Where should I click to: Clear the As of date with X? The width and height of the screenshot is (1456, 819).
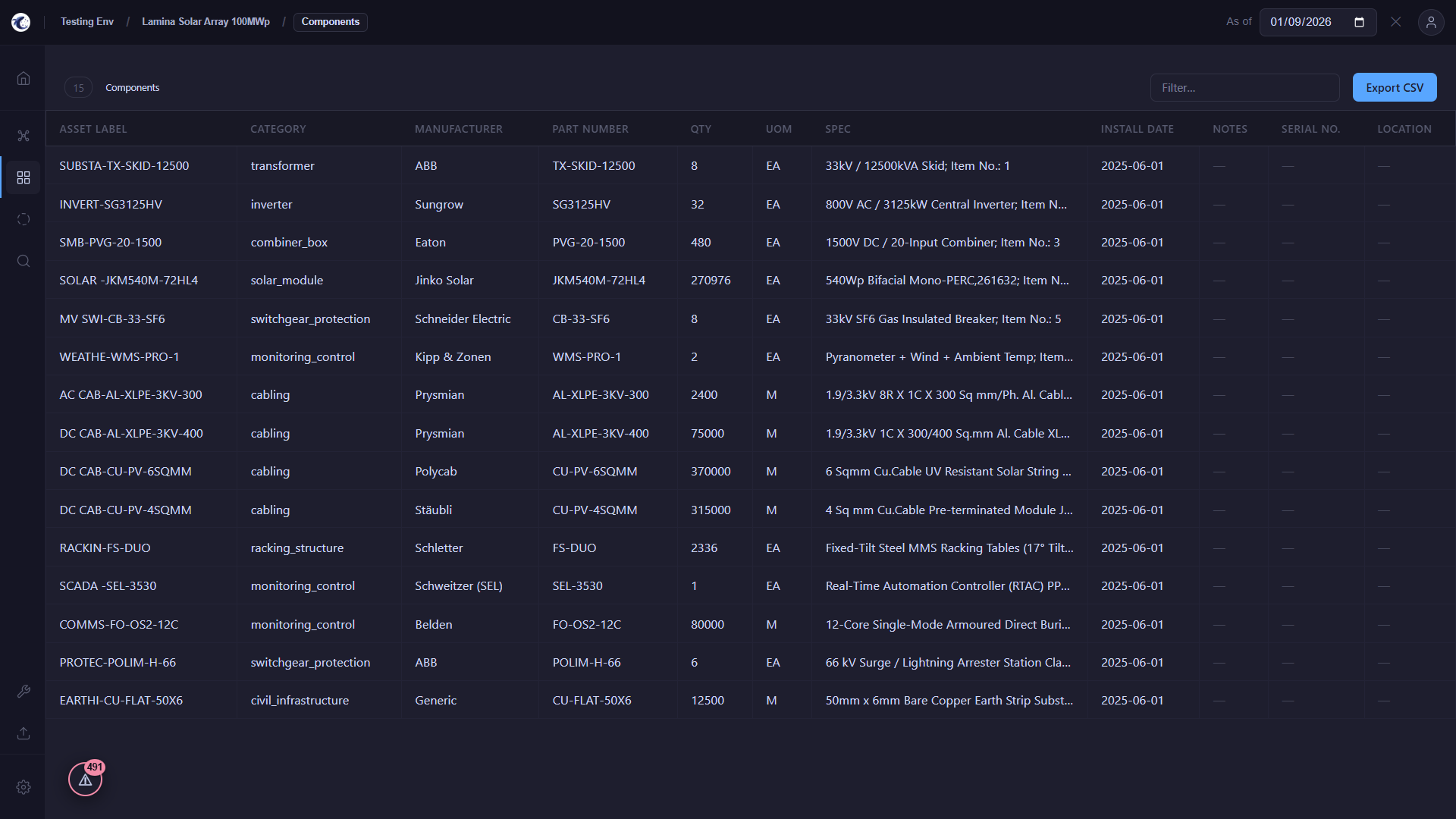[1395, 22]
